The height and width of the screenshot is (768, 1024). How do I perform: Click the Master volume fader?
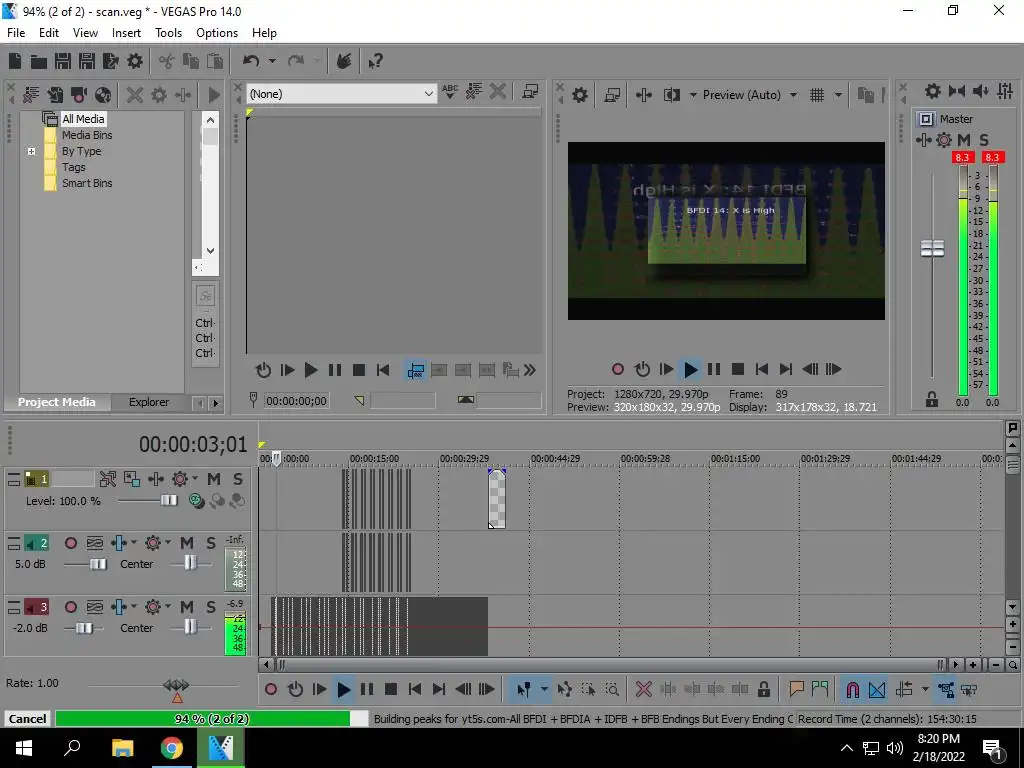coord(933,248)
